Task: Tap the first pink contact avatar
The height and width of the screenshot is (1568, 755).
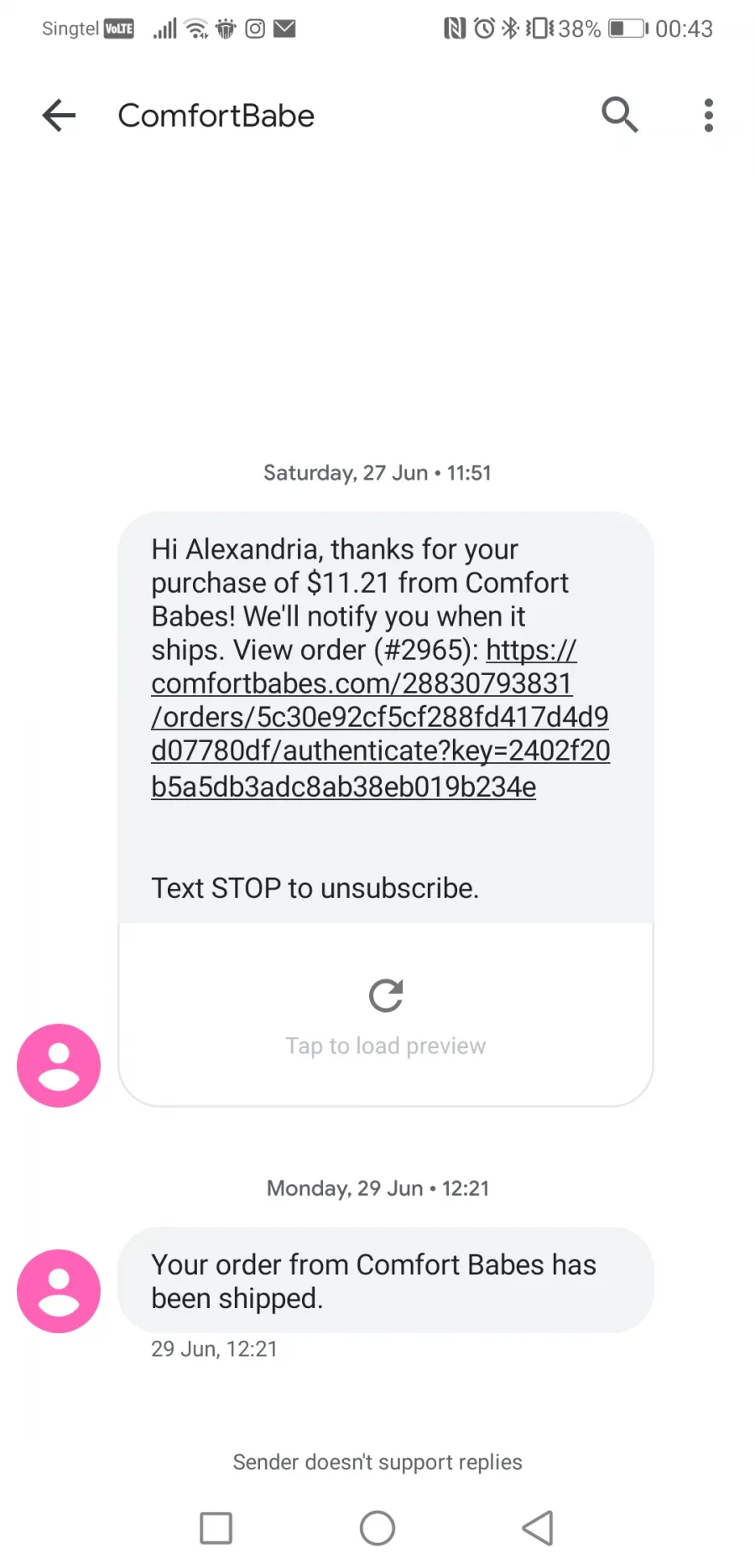Action: click(59, 1066)
